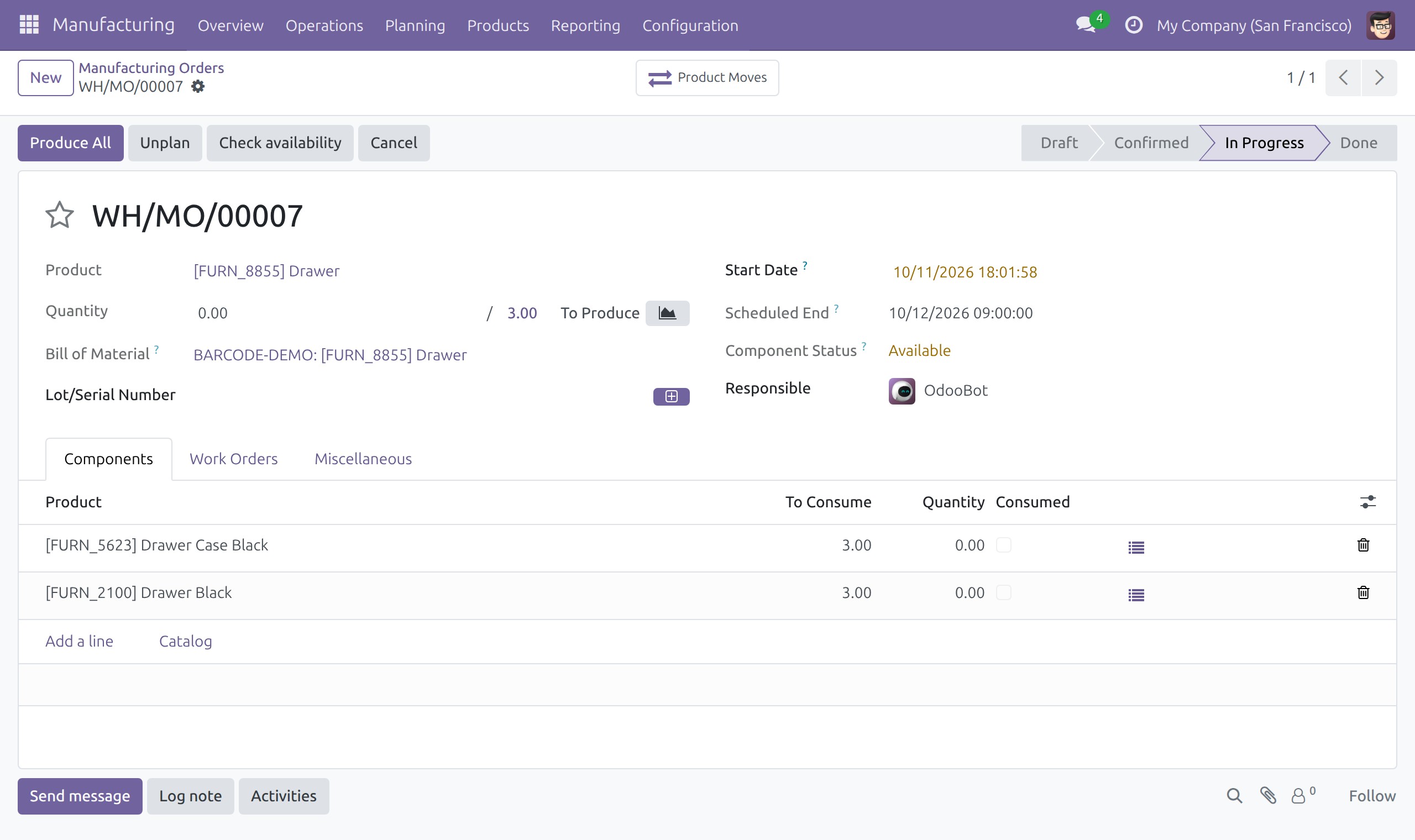Open optional columns settings icon
The height and width of the screenshot is (840, 1415).
pyautogui.click(x=1367, y=502)
